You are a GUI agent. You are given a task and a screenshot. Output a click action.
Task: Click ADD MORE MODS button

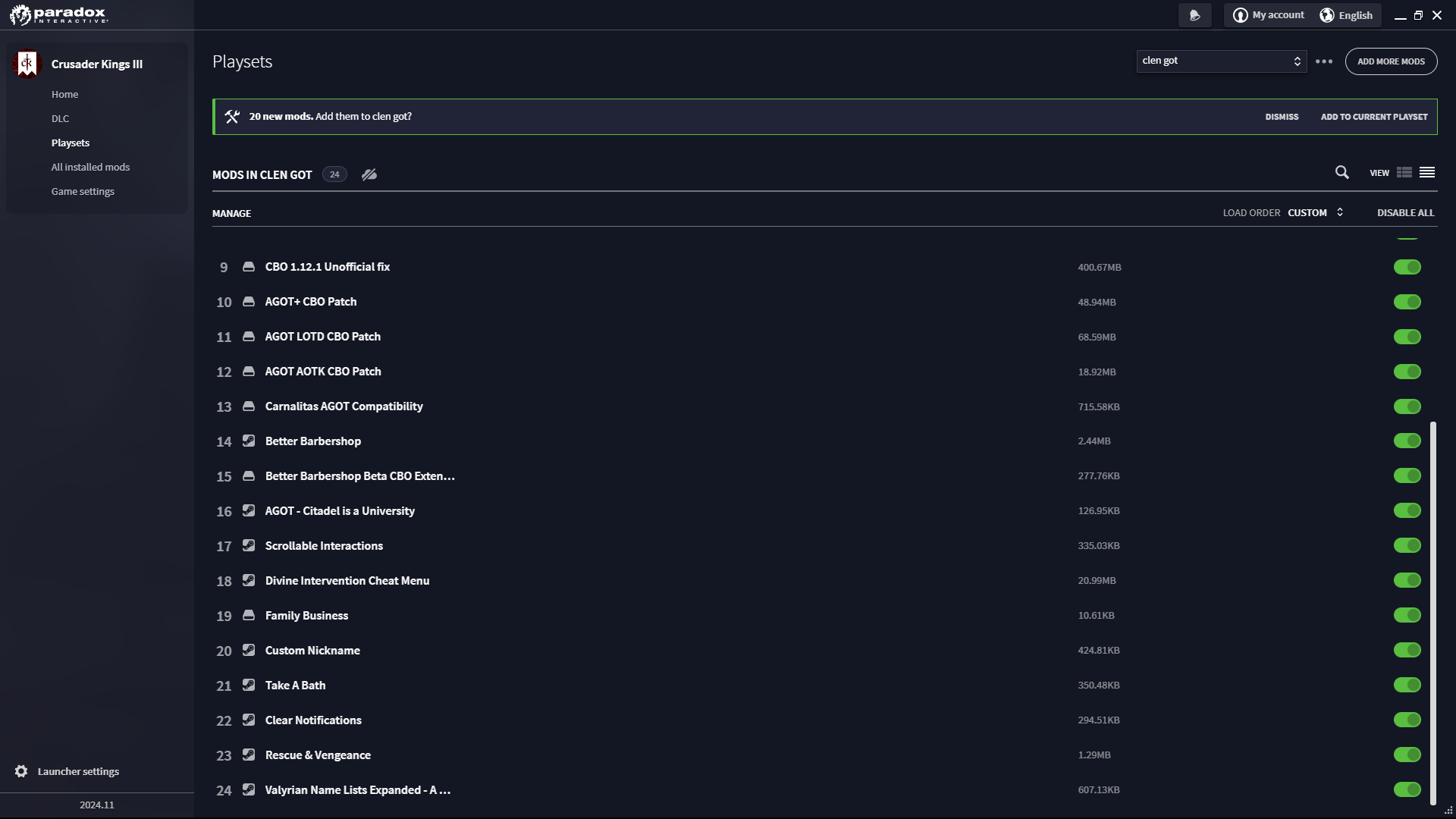(x=1392, y=61)
